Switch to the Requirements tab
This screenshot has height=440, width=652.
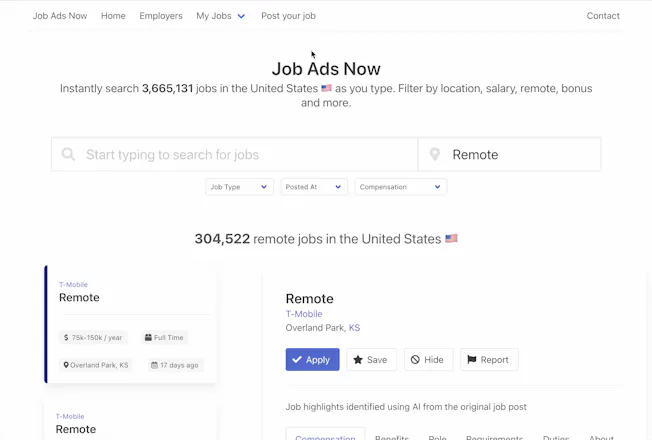494,436
